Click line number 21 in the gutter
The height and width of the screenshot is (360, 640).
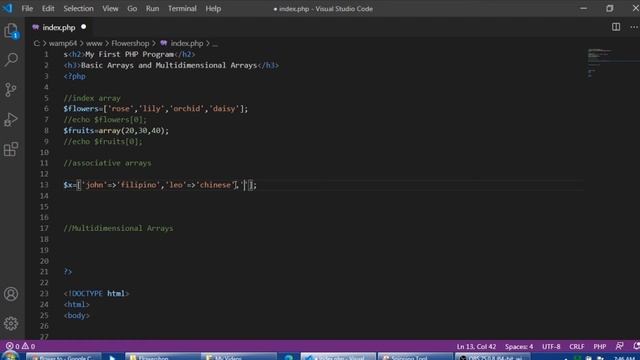tap(44, 272)
